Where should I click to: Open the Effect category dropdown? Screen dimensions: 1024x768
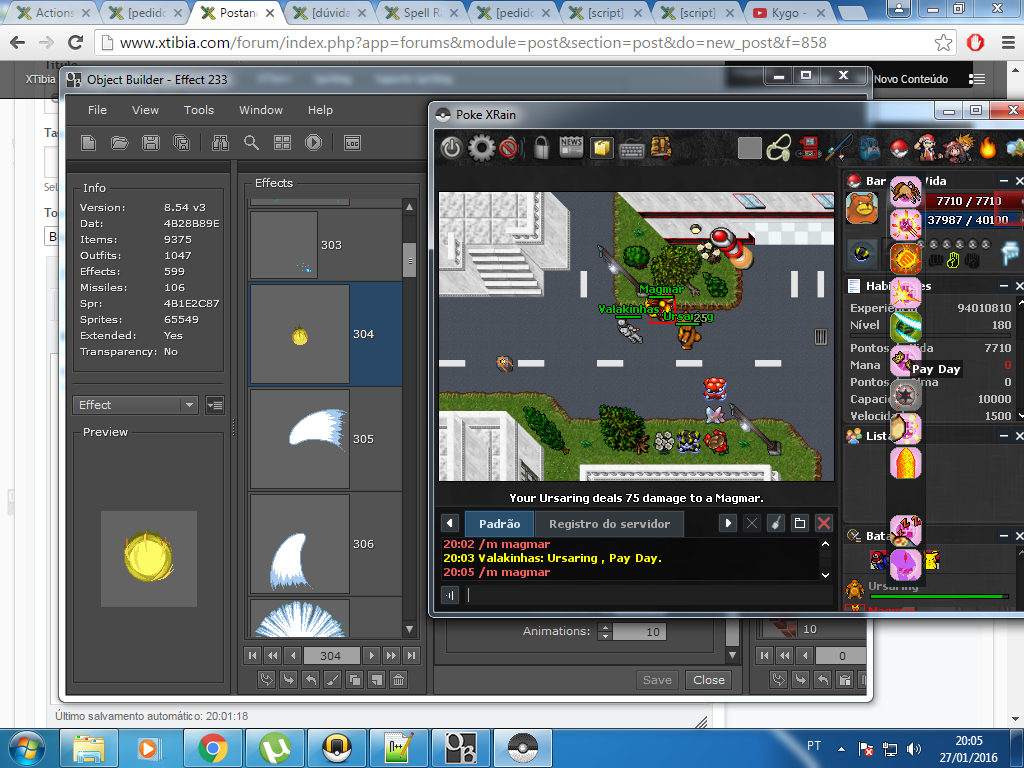point(135,405)
